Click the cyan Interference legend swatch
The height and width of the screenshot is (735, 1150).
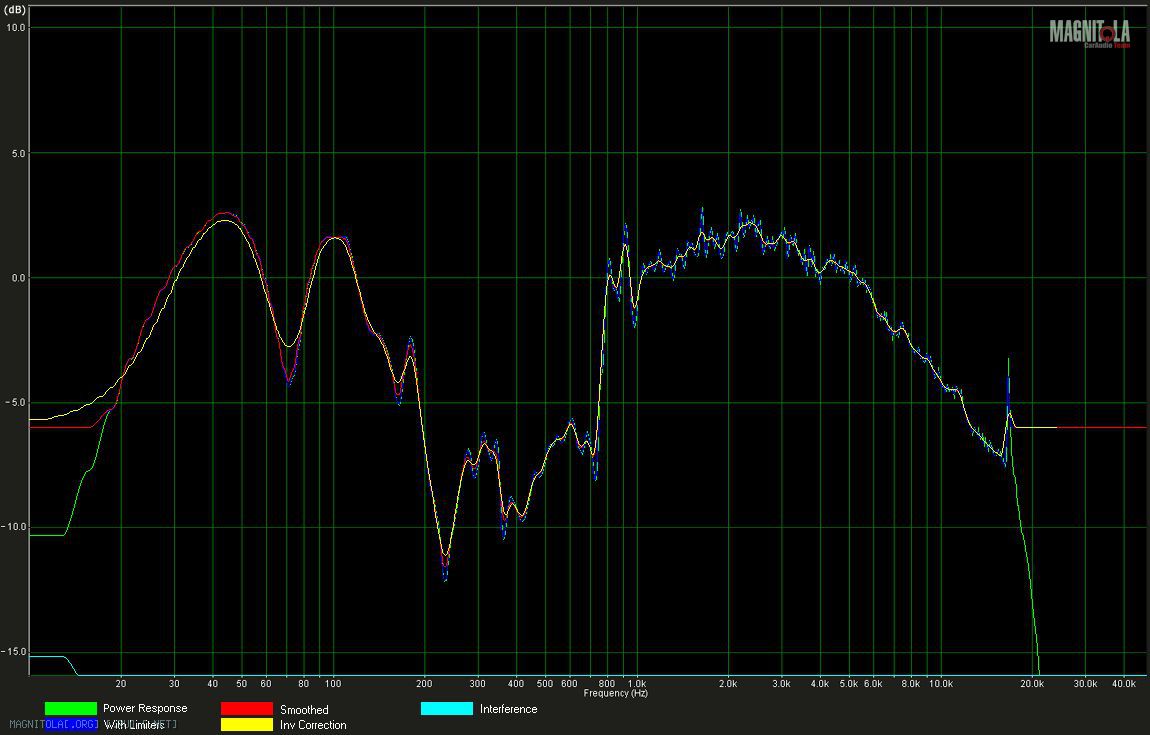446,709
